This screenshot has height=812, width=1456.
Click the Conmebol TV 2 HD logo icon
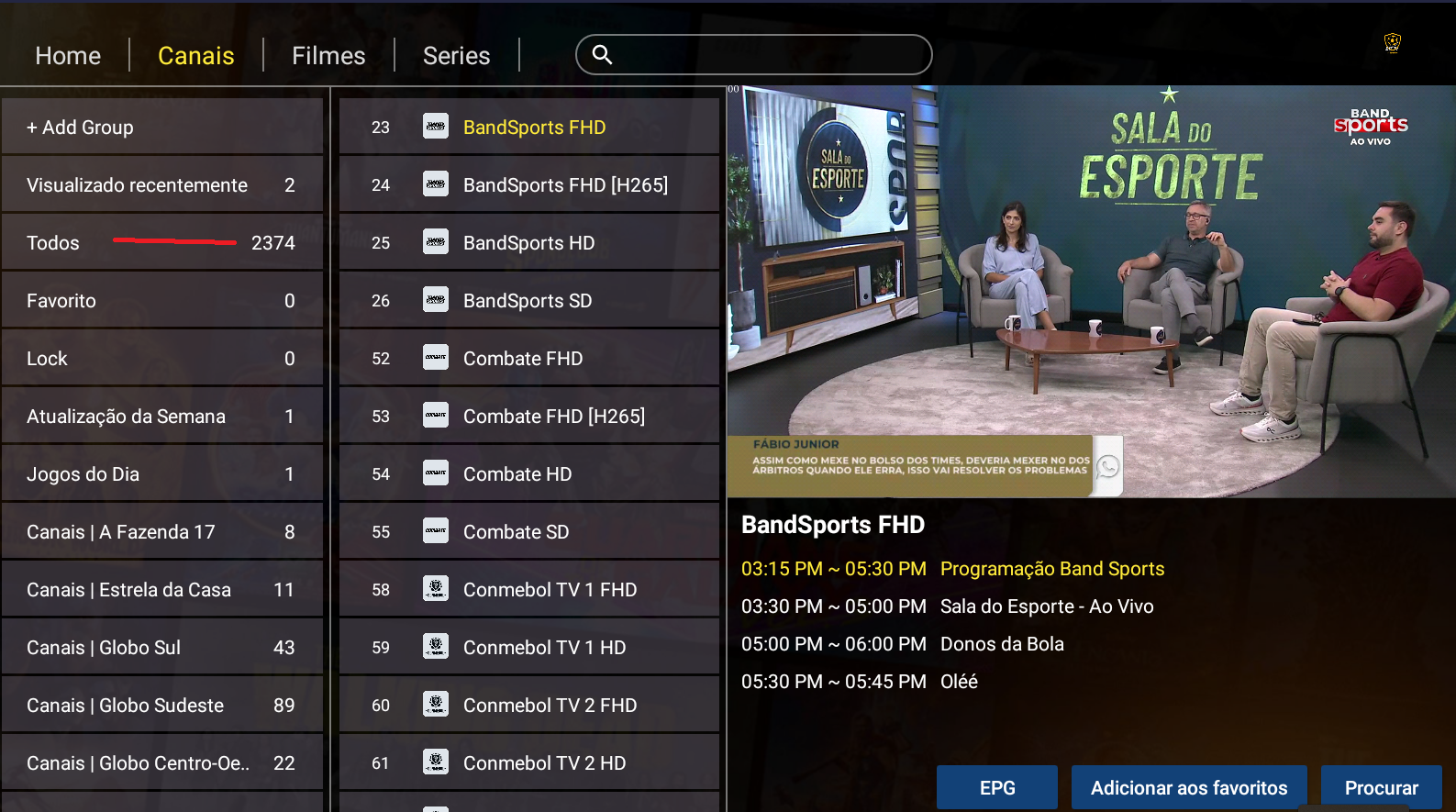[x=436, y=762]
